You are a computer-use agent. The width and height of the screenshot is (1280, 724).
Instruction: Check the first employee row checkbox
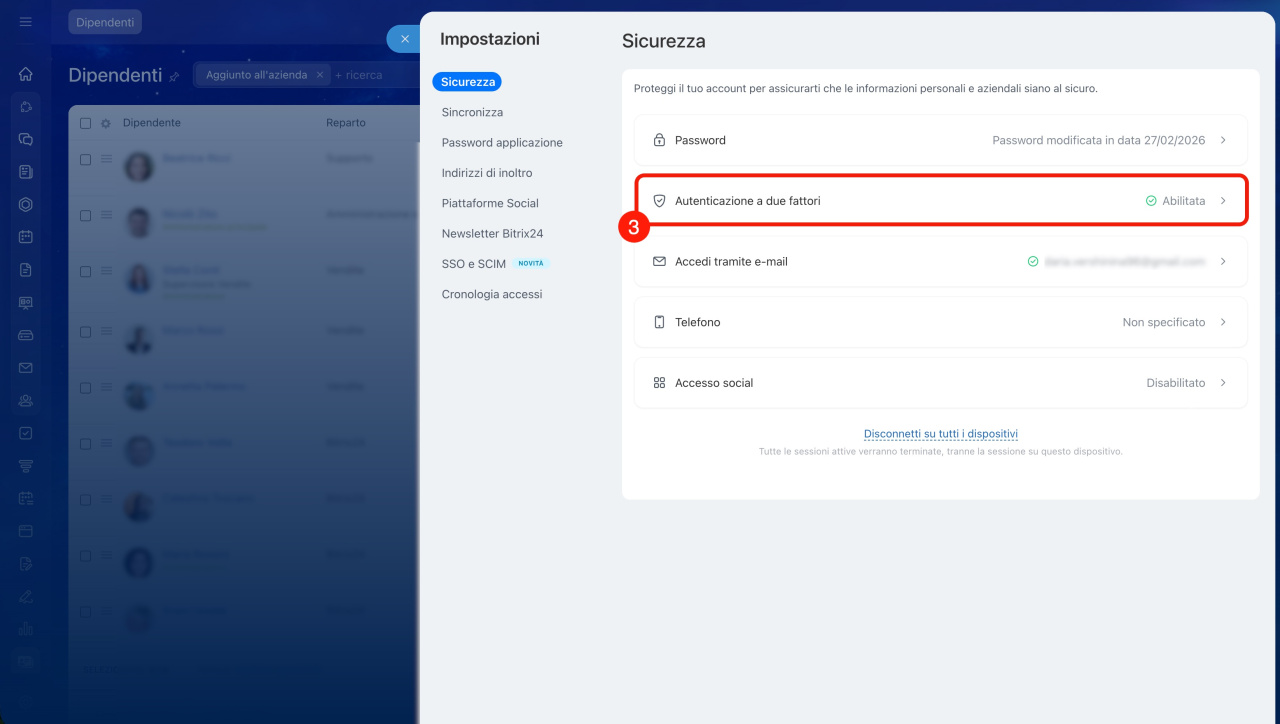point(85,160)
